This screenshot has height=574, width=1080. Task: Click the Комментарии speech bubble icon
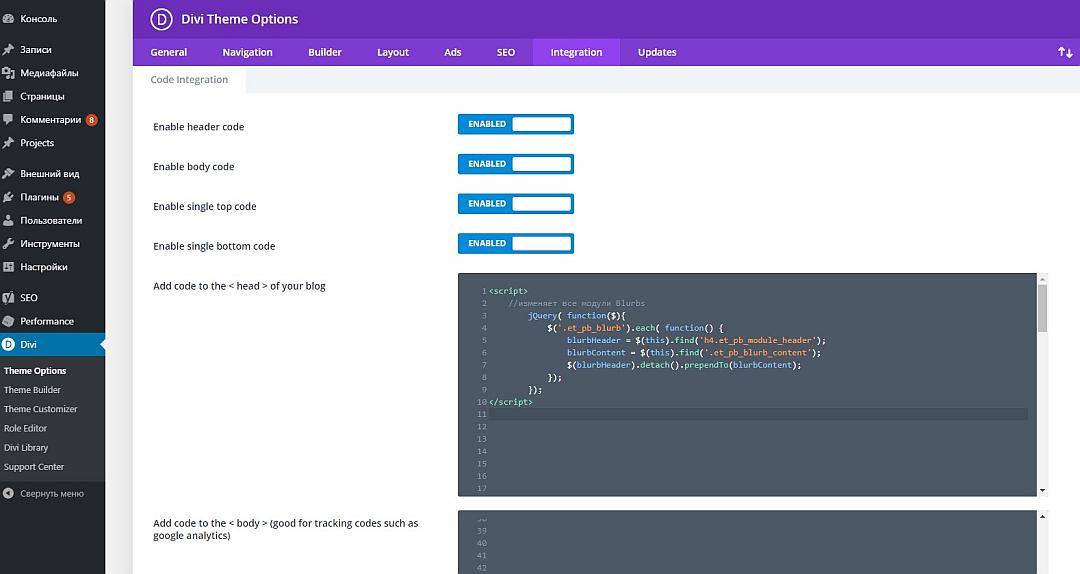coord(8,120)
